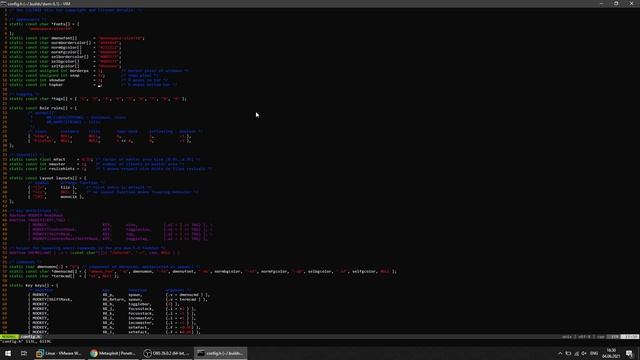
Task: Click the borderpx variable line
Action: (99, 71)
